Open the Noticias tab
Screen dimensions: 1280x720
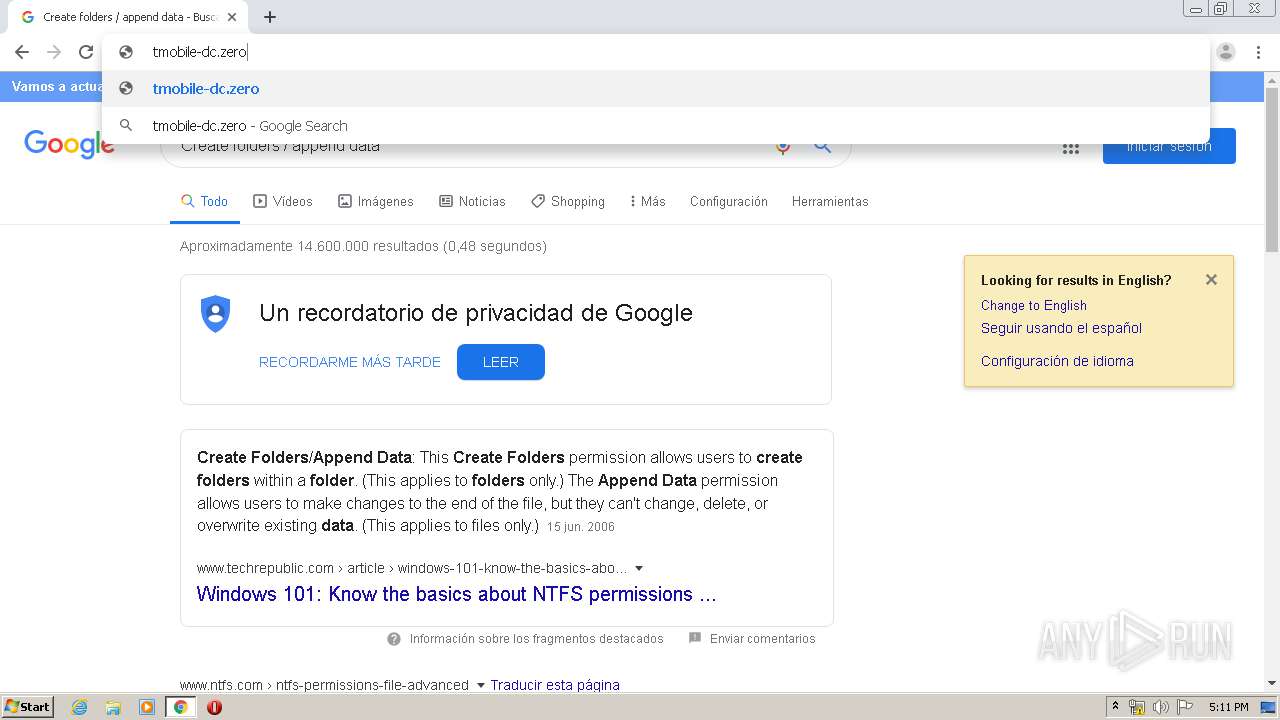(x=473, y=201)
